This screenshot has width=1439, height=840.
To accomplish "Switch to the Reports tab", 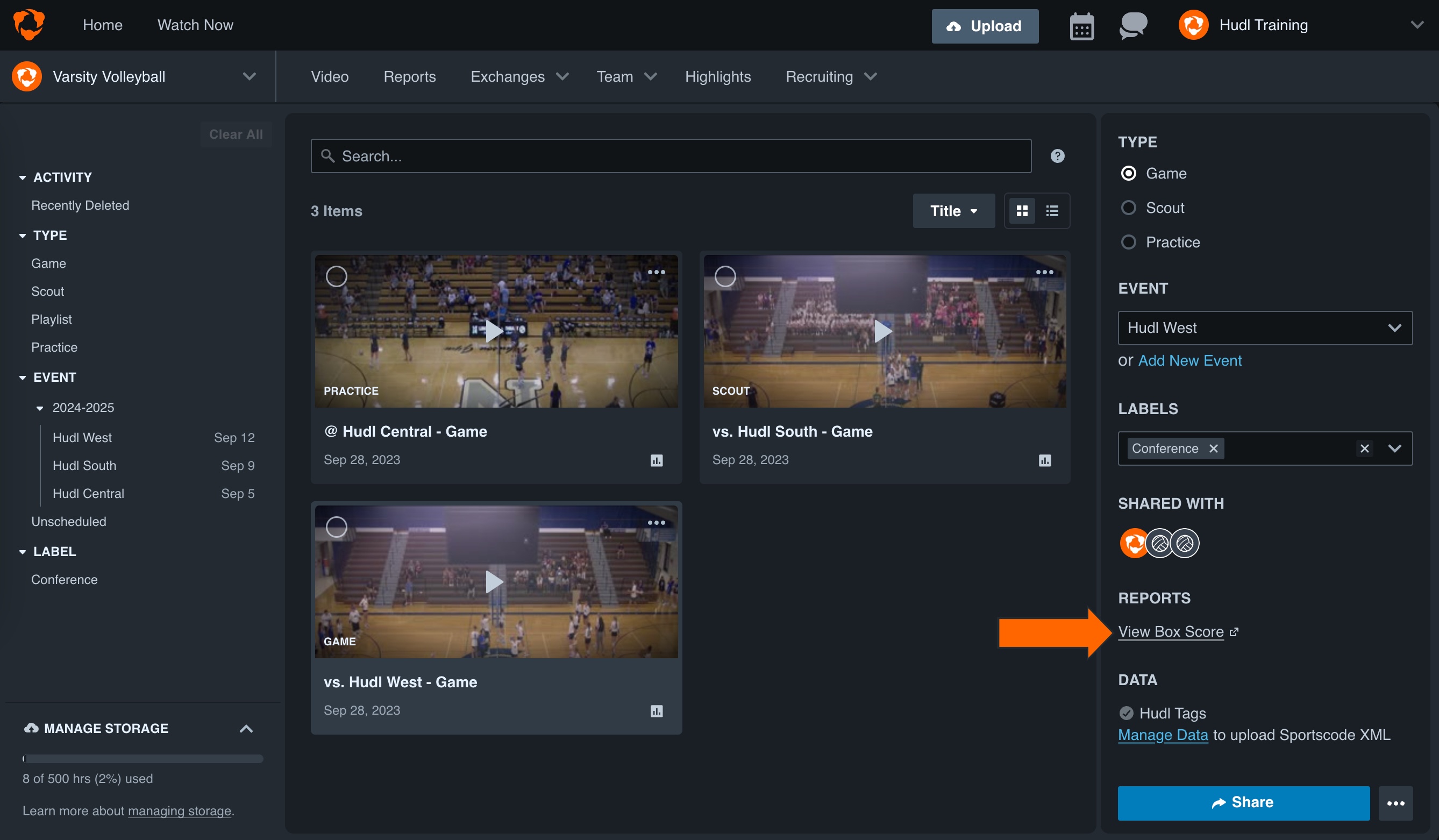I will (x=409, y=76).
